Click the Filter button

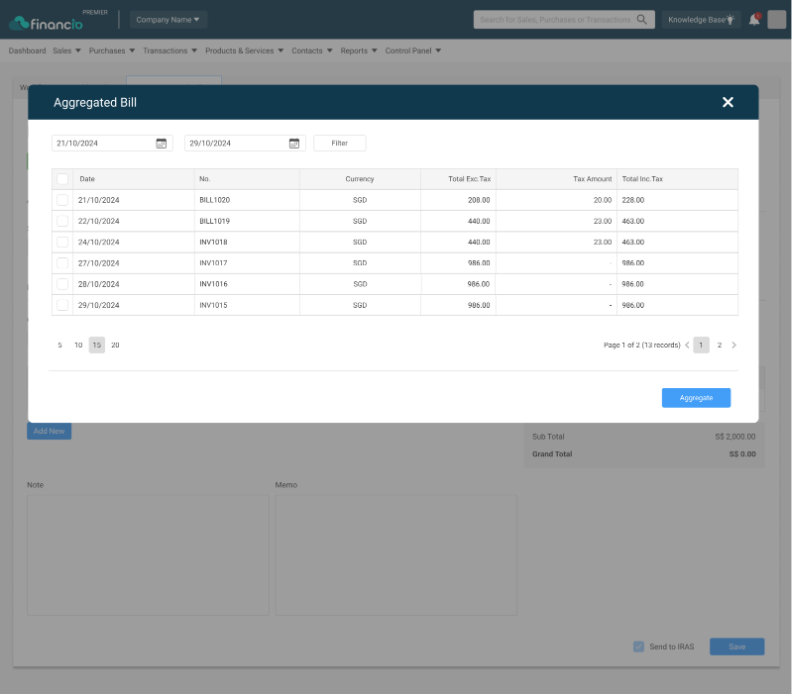339,143
